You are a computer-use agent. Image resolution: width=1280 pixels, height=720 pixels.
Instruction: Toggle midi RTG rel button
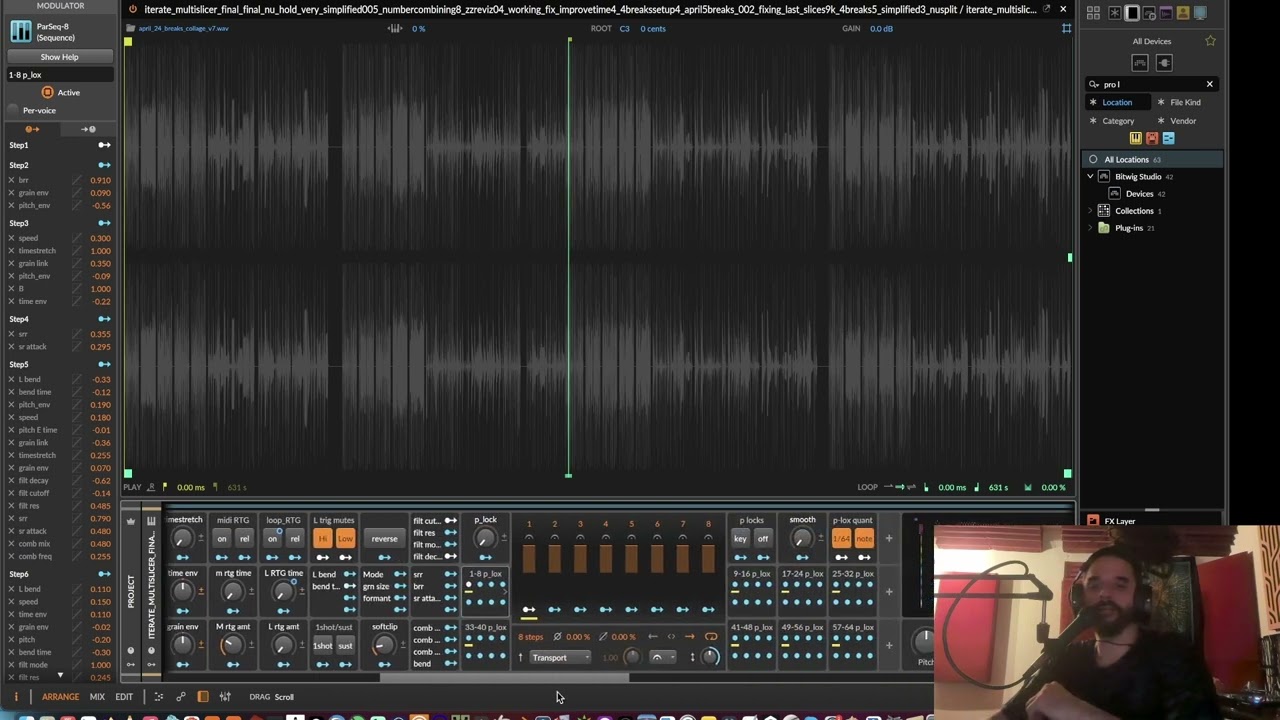pyautogui.click(x=244, y=538)
